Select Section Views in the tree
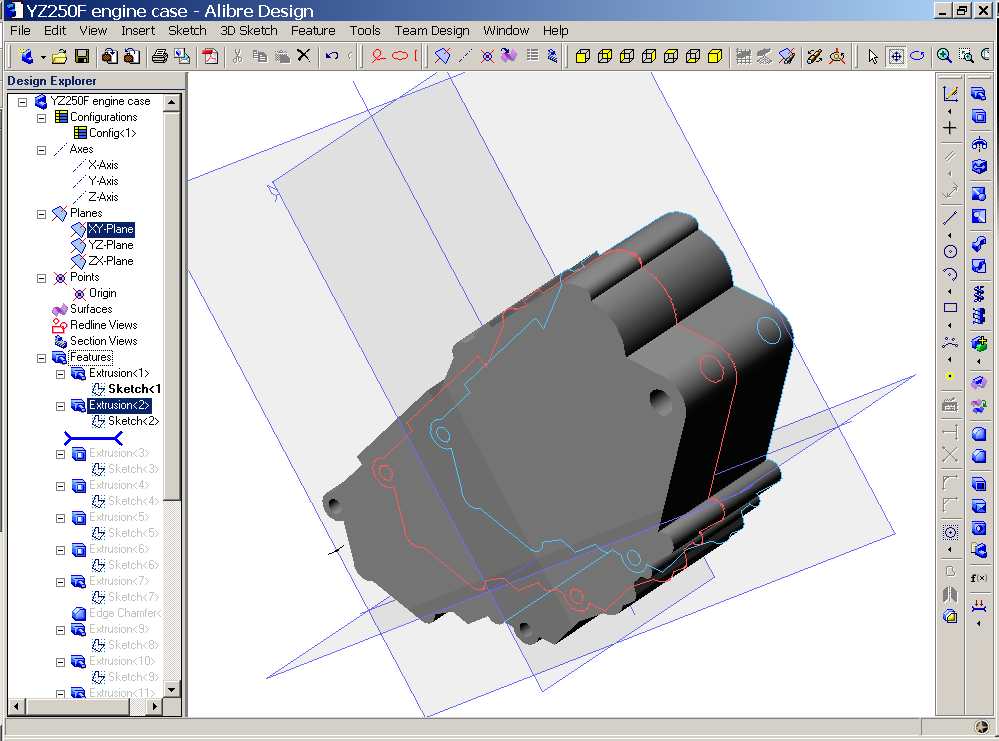Viewport: 999px width, 741px height. 103,341
